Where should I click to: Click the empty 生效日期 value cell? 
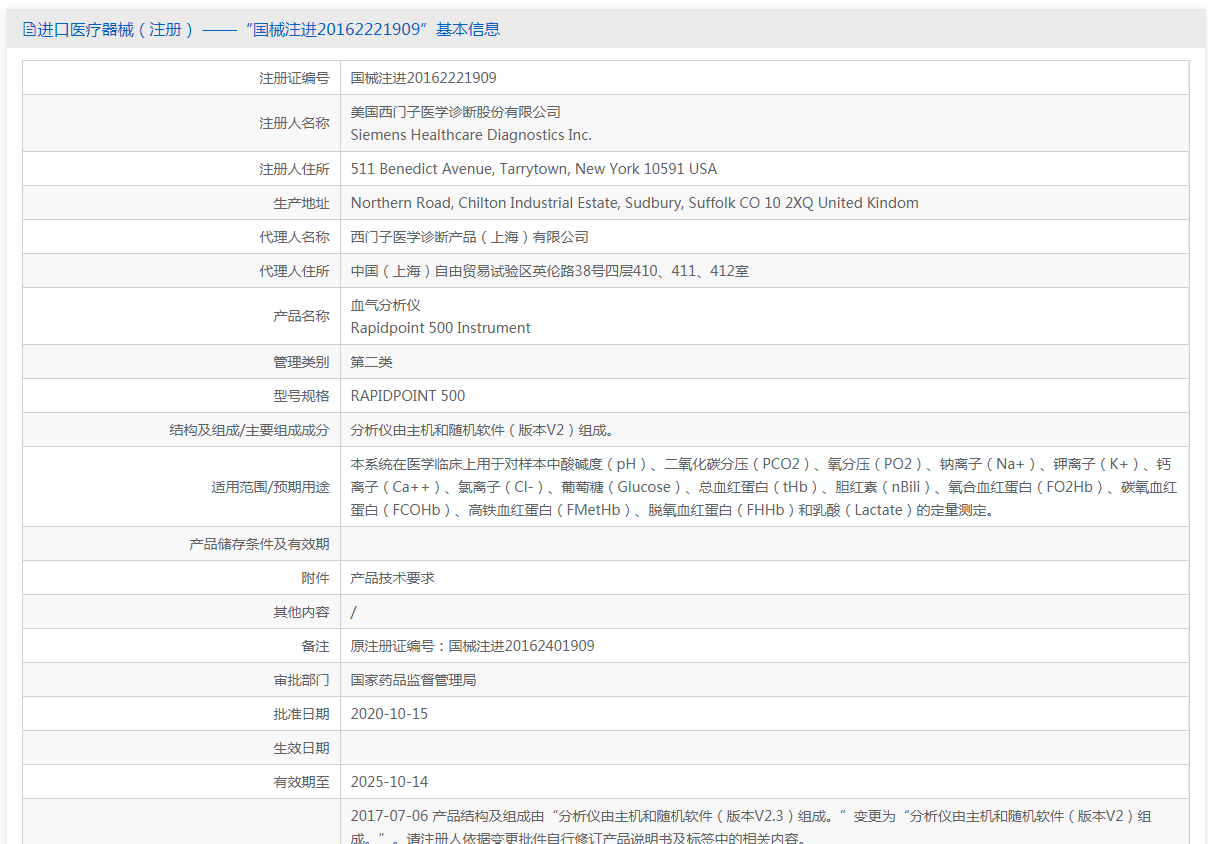764,748
